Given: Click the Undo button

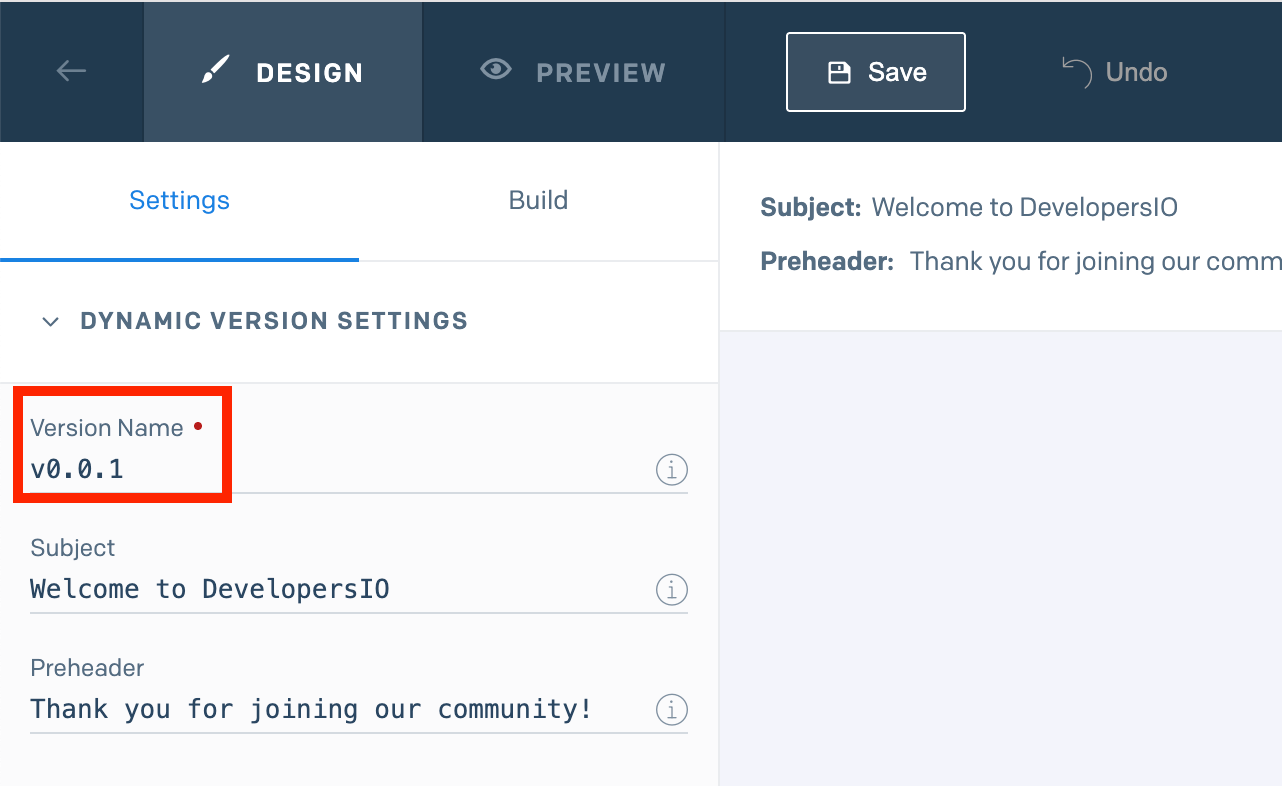Looking at the screenshot, I should click(x=1114, y=72).
